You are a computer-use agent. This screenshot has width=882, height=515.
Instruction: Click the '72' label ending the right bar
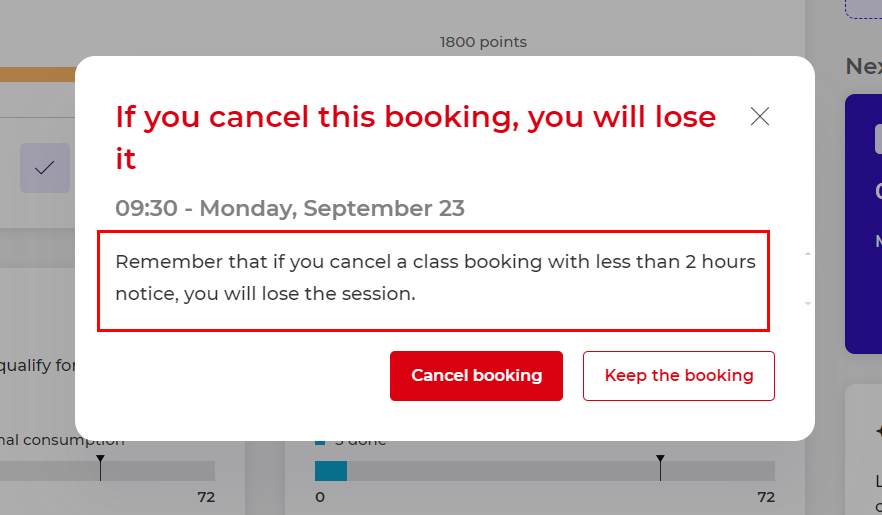tap(765, 497)
